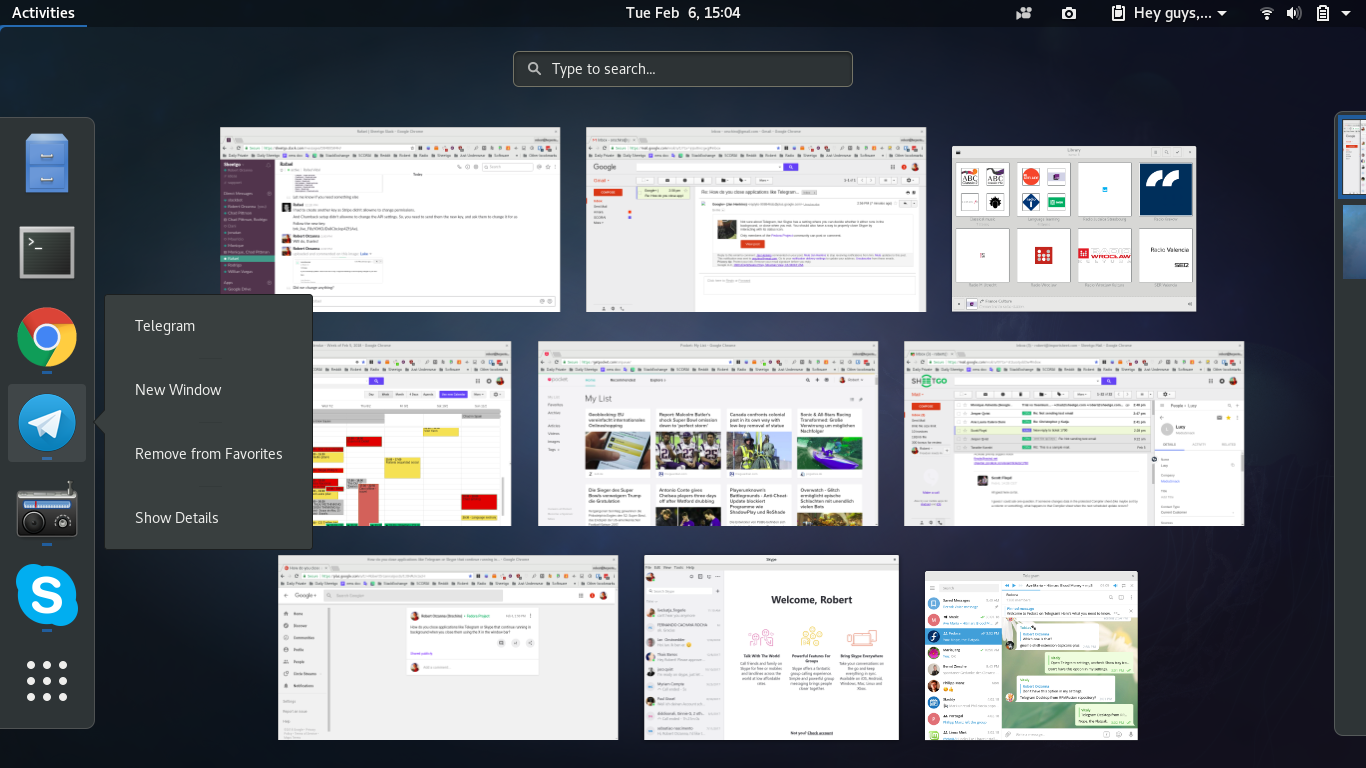Open the radio music app from the dock
The width and height of the screenshot is (1366, 768).
[46, 510]
